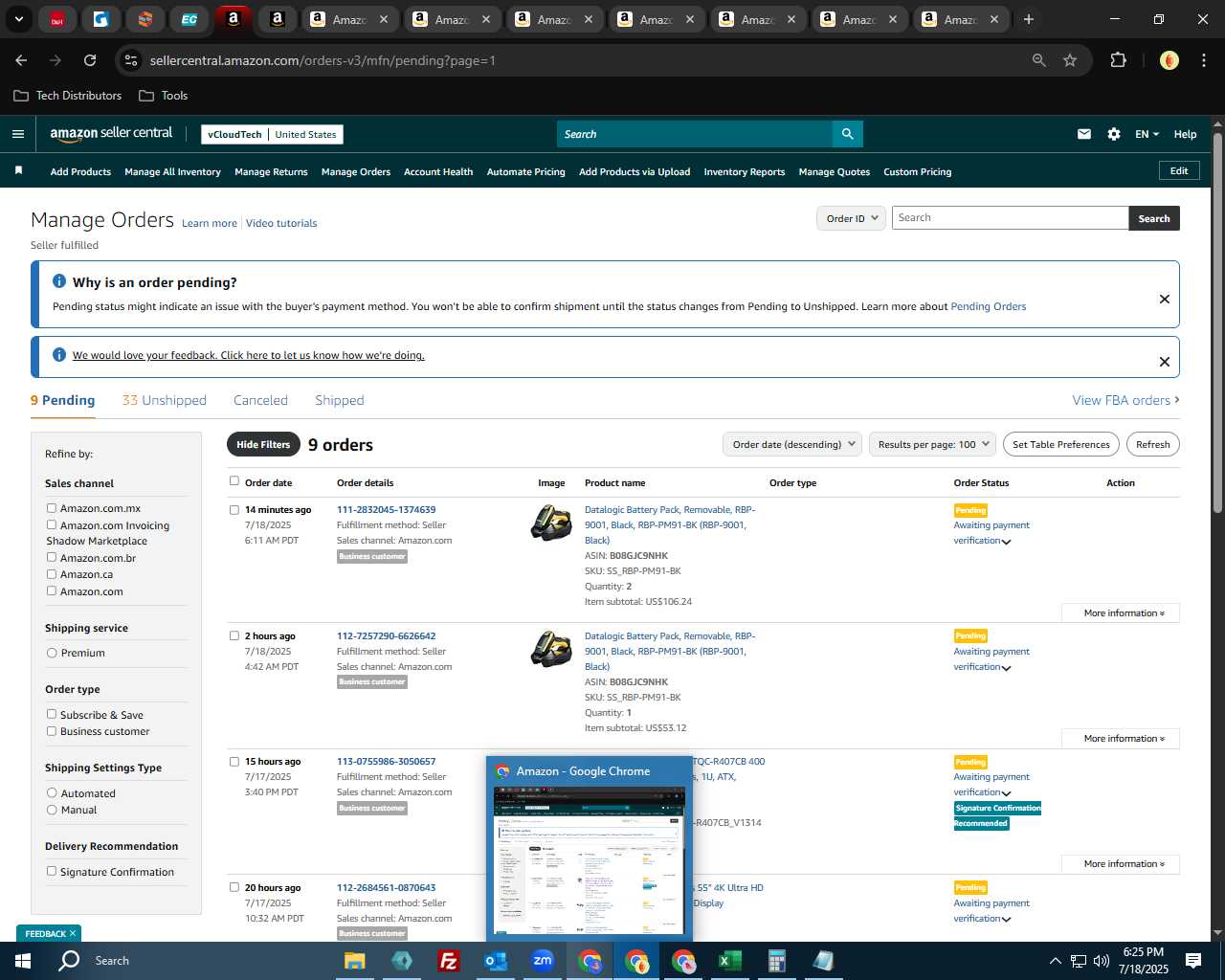Check the Signature Confirmation filter

tap(52, 871)
